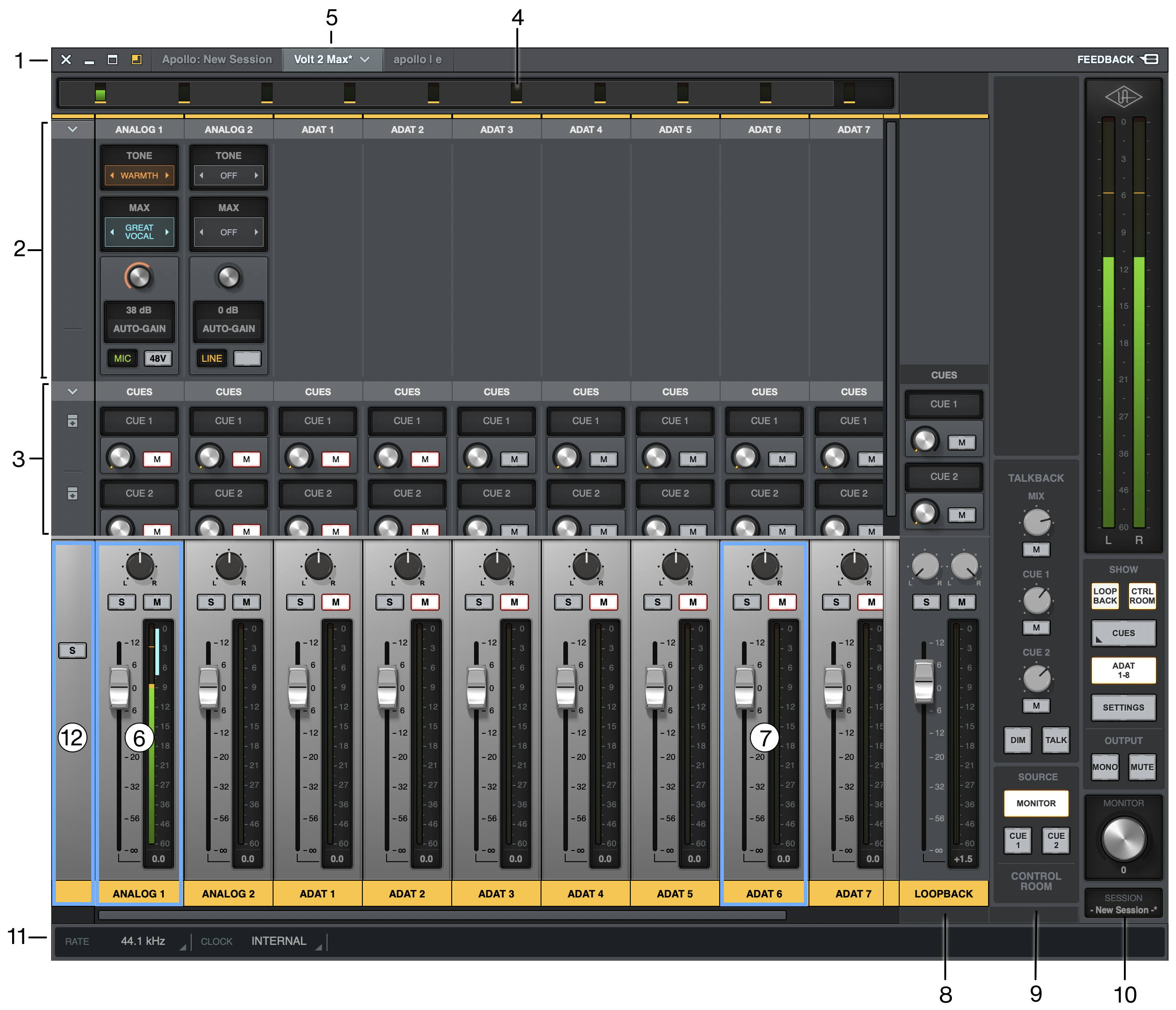Viewport: 1176px width, 1010px height.
Task: Click the solo clear S button in the left strip
Action: point(72,650)
